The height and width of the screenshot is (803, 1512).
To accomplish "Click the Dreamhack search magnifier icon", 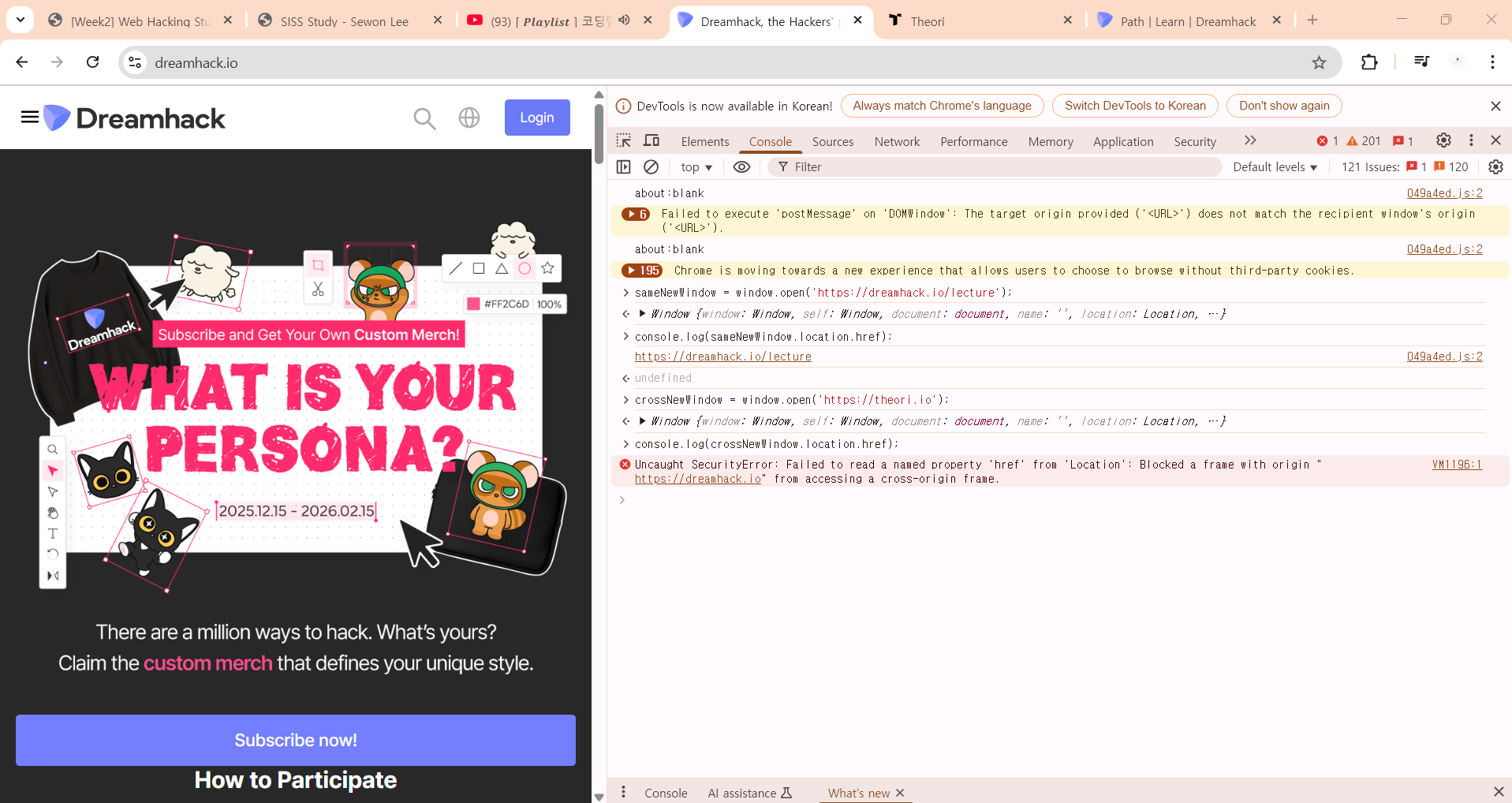I will (424, 118).
